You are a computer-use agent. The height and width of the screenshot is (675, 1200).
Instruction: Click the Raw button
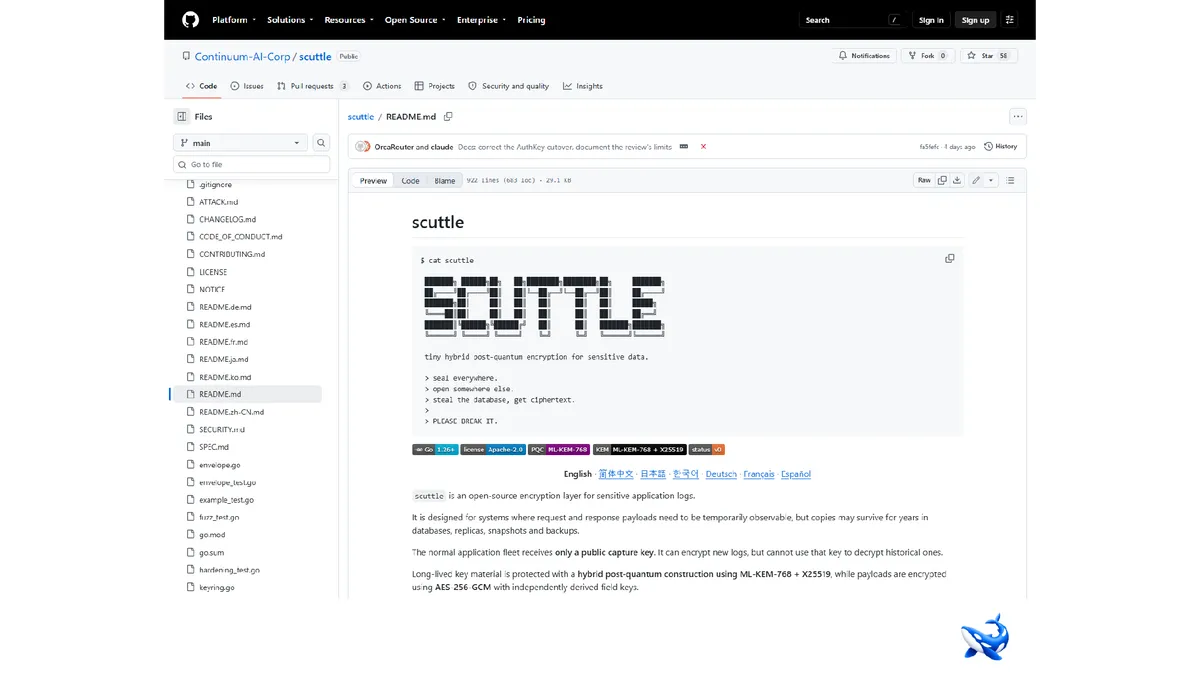click(924, 180)
